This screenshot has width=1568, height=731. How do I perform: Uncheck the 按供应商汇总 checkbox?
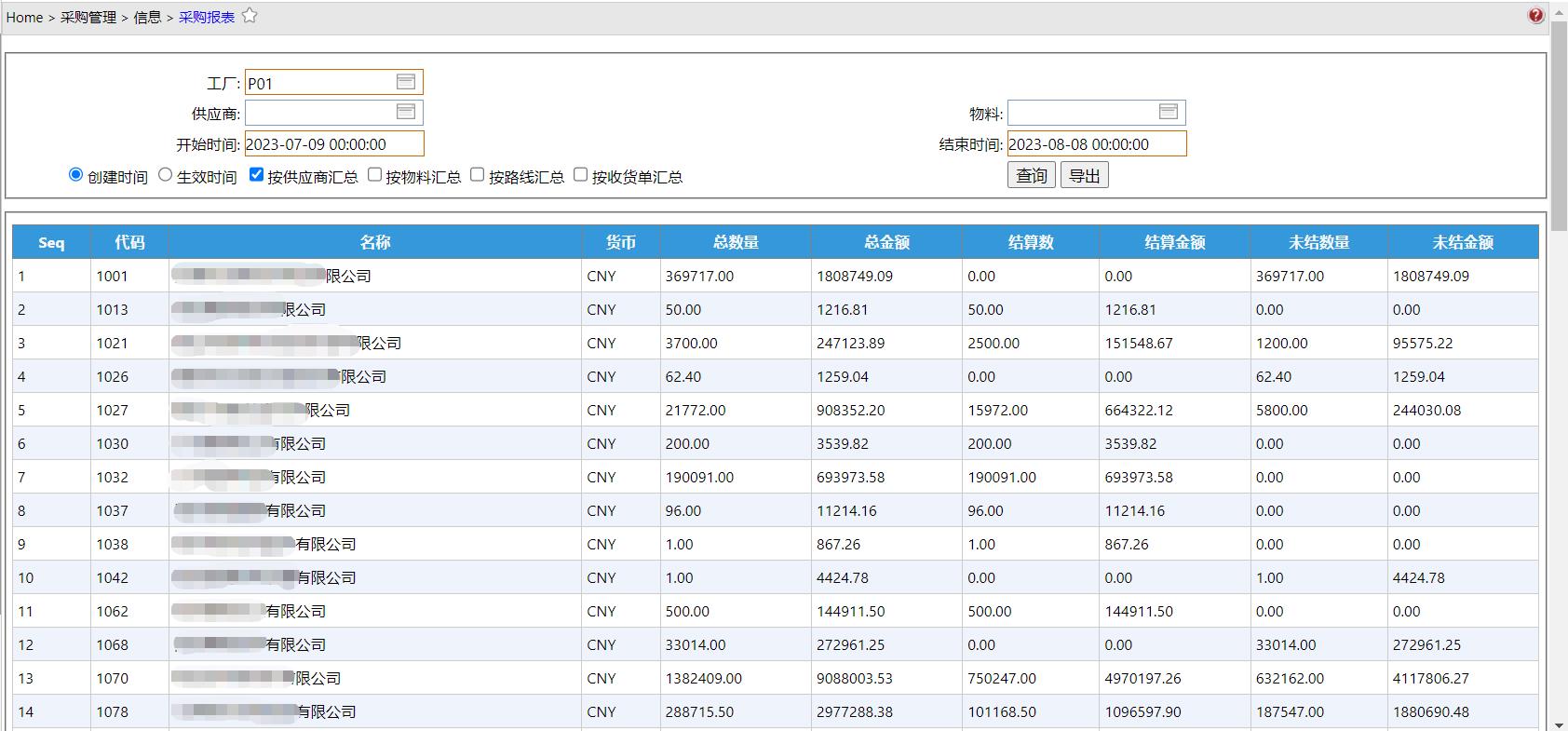pyautogui.click(x=256, y=174)
